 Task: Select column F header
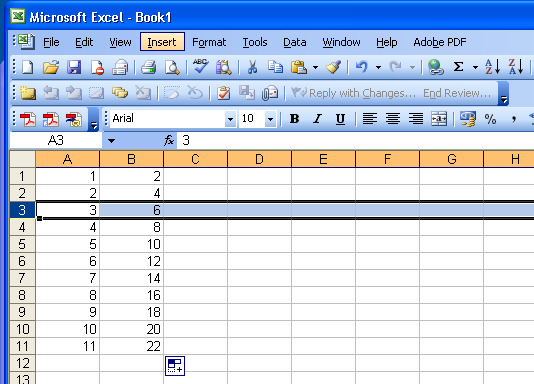387,159
